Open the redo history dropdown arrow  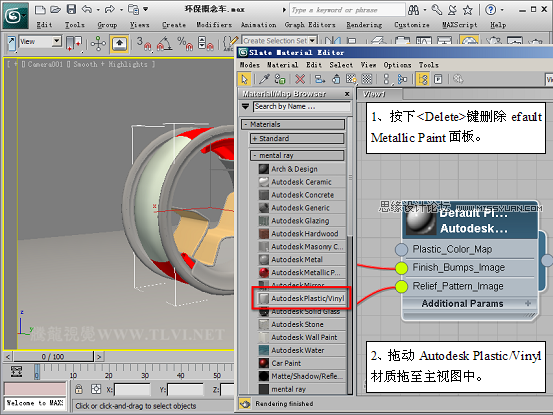(121, 10)
